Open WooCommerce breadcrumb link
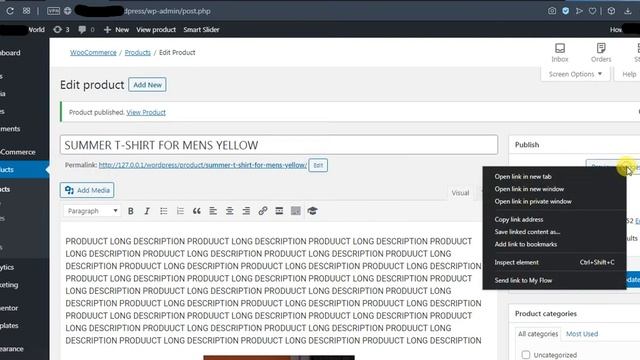Image resolution: width=640 pixels, height=360 pixels. pyautogui.click(x=93, y=52)
